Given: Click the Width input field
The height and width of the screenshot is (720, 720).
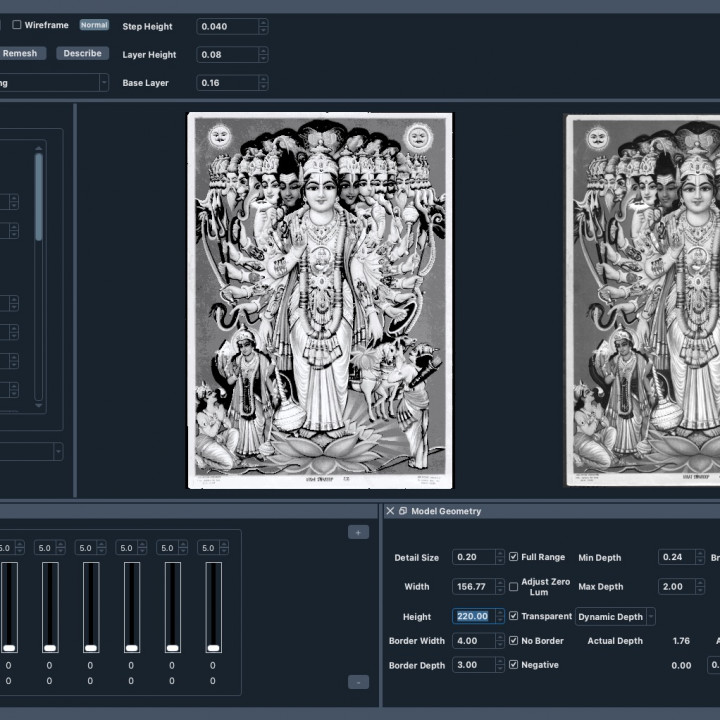Looking at the screenshot, I should (472, 587).
